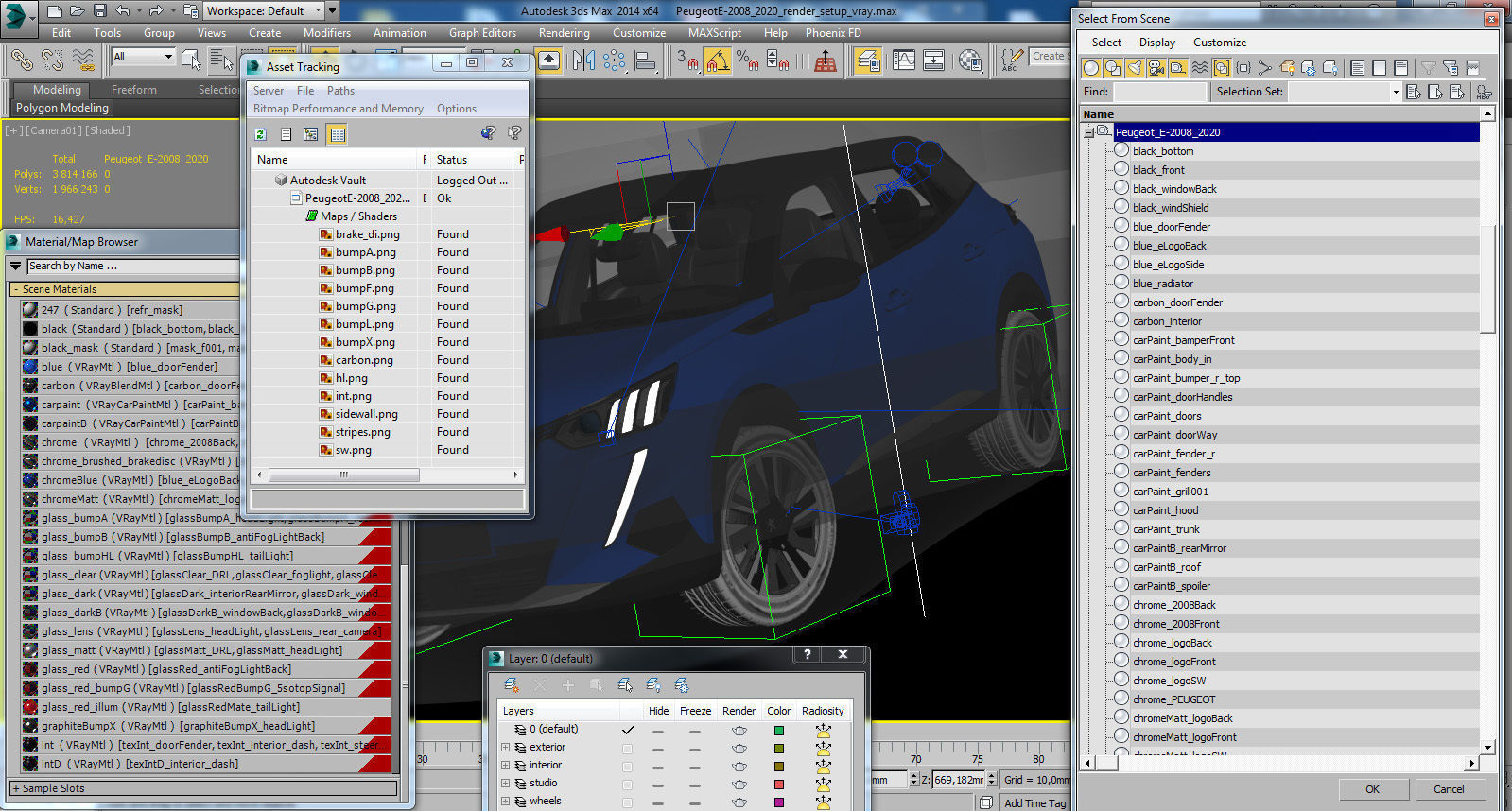Click Open File icon in quick access toolbar
The width and height of the screenshot is (1512, 811).
pos(78,11)
